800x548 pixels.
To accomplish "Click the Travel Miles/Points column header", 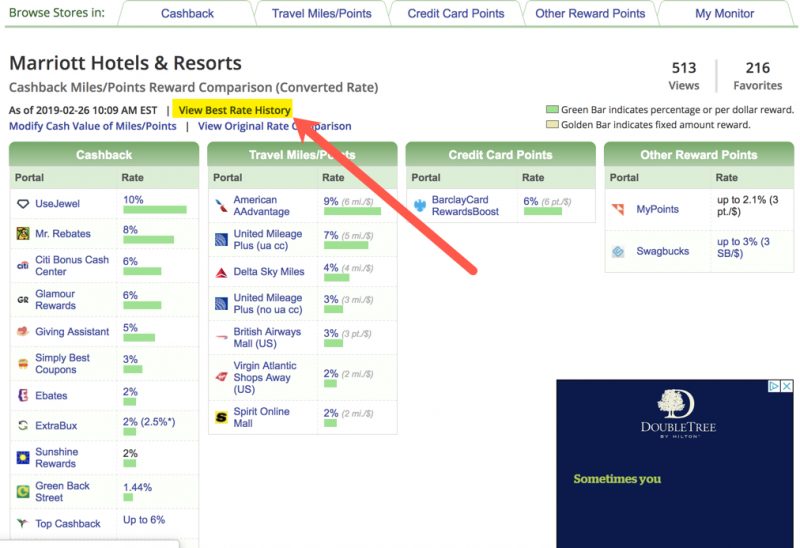I will point(302,155).
